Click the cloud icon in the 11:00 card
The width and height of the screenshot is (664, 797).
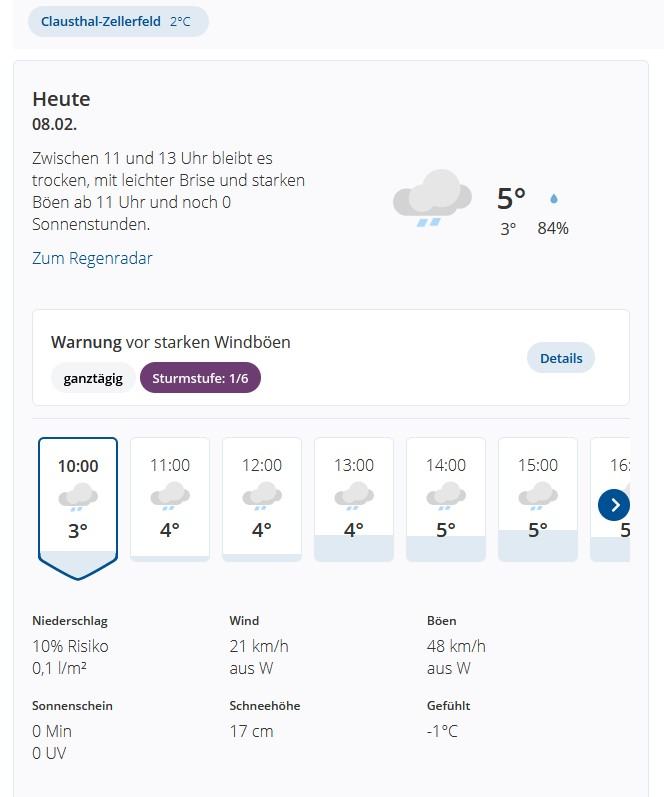(170, 496)
